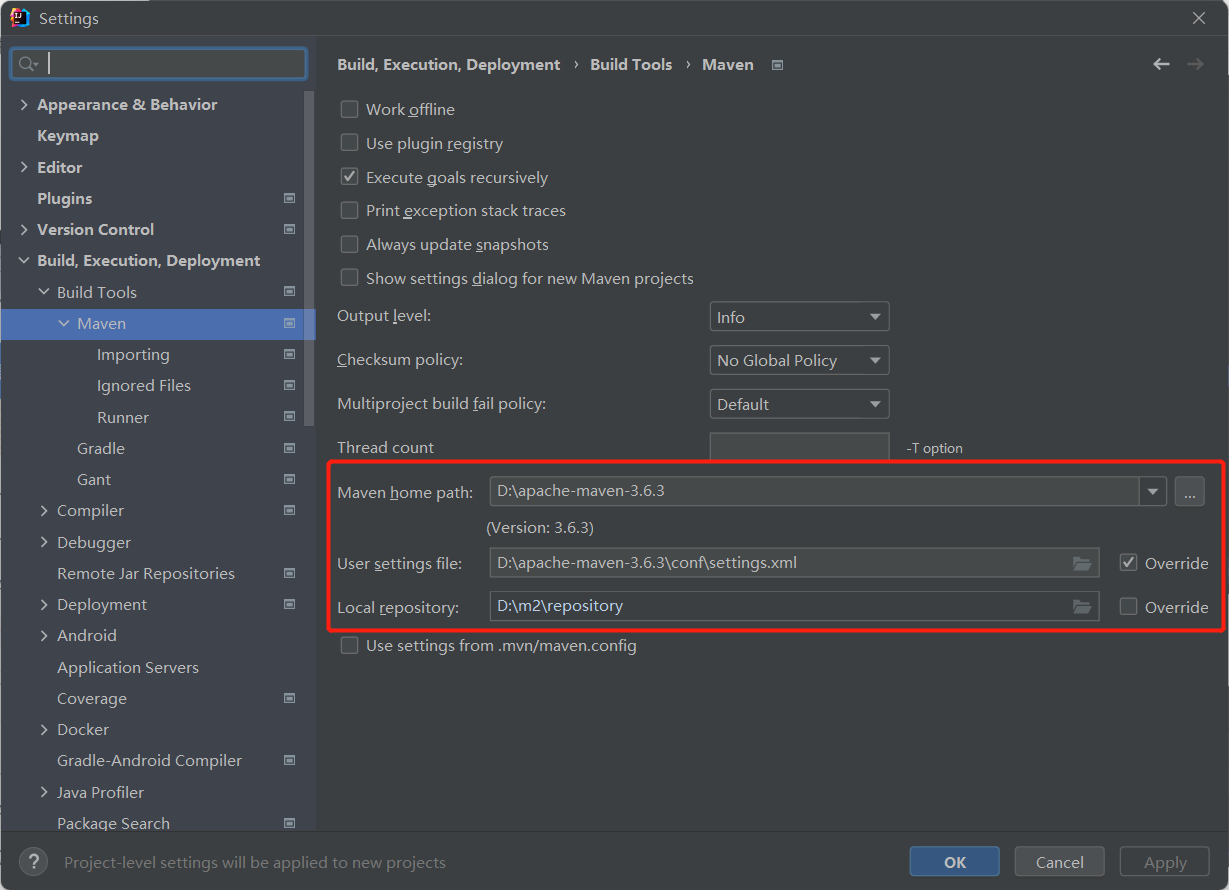Open Multiproject build fail policy dropdown

click(799, 404)
